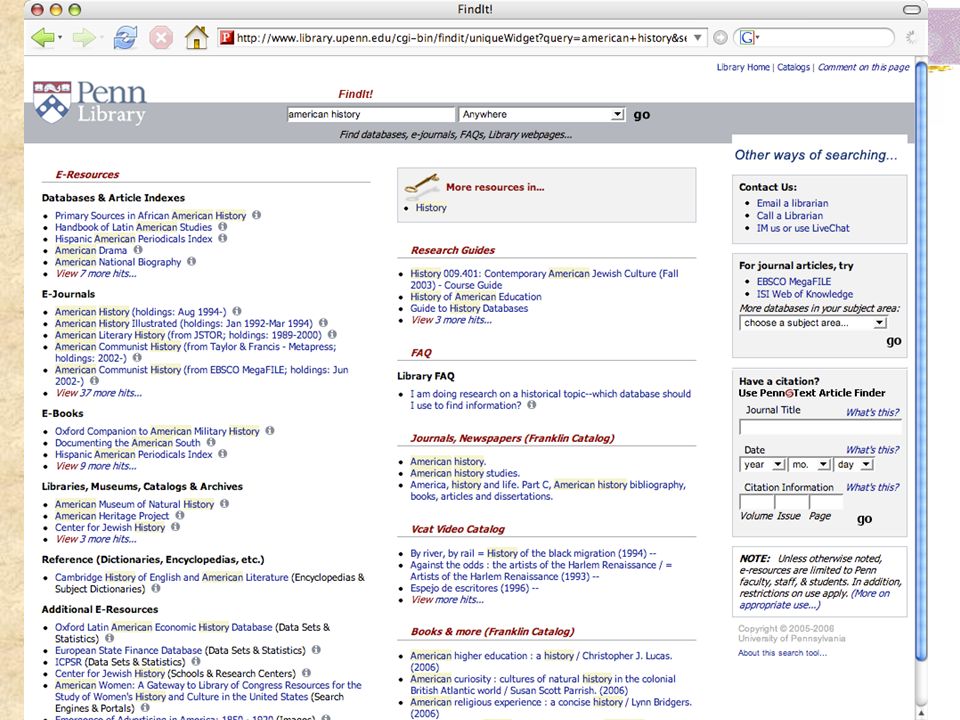
Task: Click the Page input field
Action: click(826, 502)
